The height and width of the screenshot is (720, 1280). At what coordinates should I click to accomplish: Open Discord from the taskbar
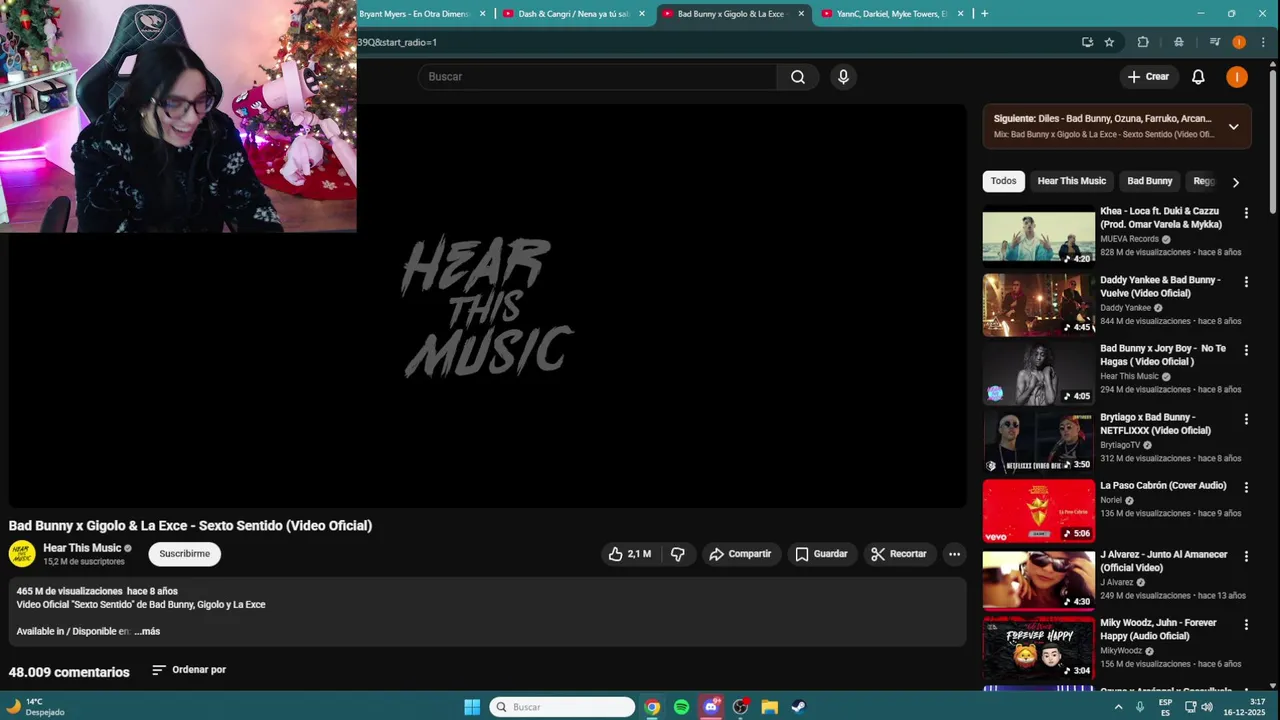pos(711,707)
